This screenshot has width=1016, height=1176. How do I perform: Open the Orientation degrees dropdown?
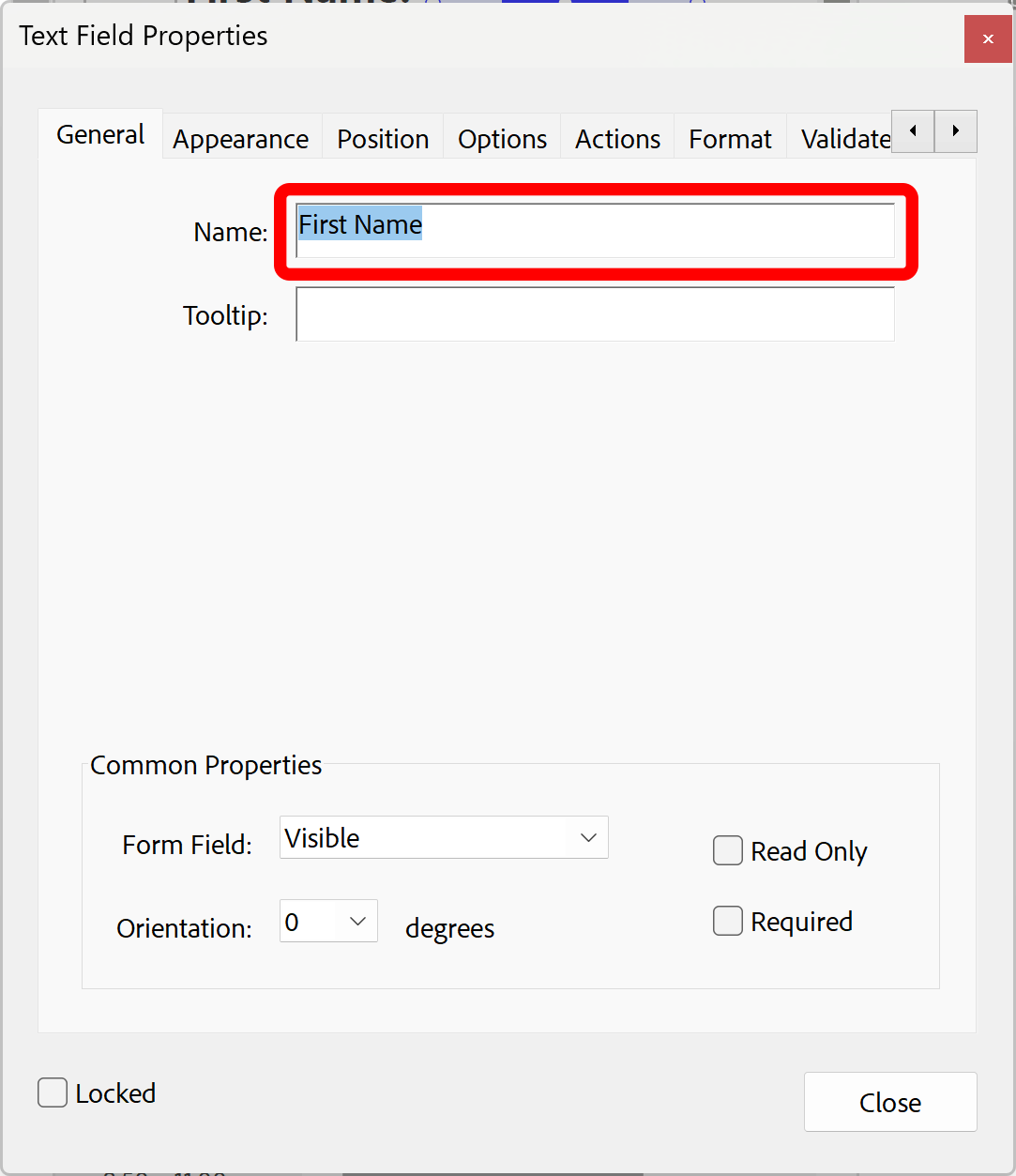(327, 921)
